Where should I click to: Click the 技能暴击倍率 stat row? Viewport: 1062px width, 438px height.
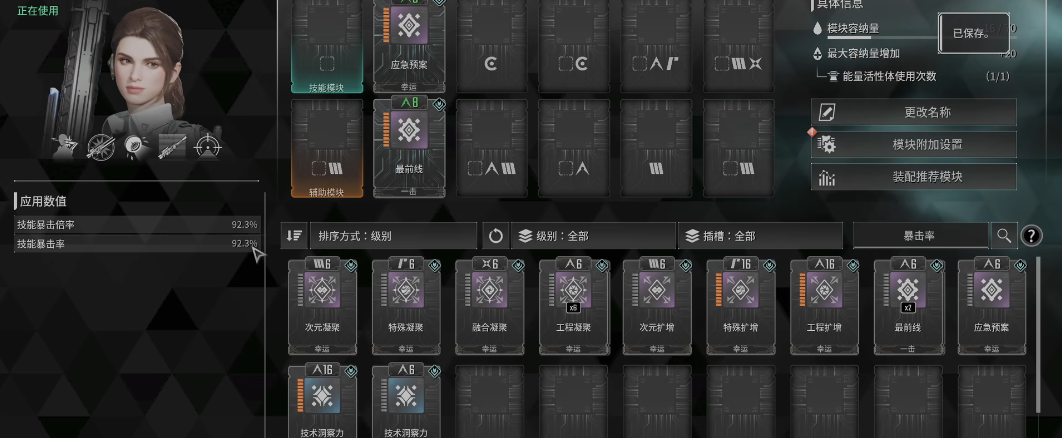click(x=137, y=225)
